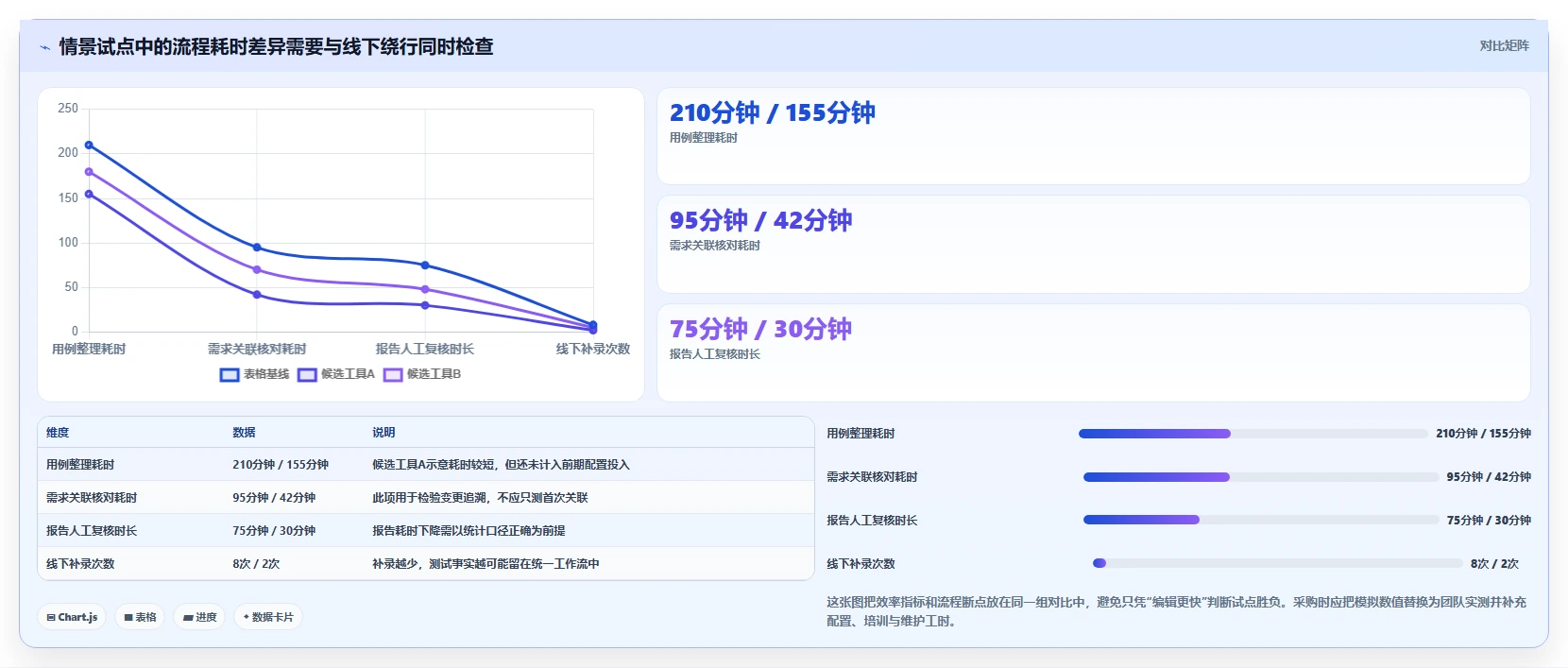Click the note 此项用于检验变更追溯
Image resolution: width=1568 pixels, height=668 pixels.
[x=480, y=498]
